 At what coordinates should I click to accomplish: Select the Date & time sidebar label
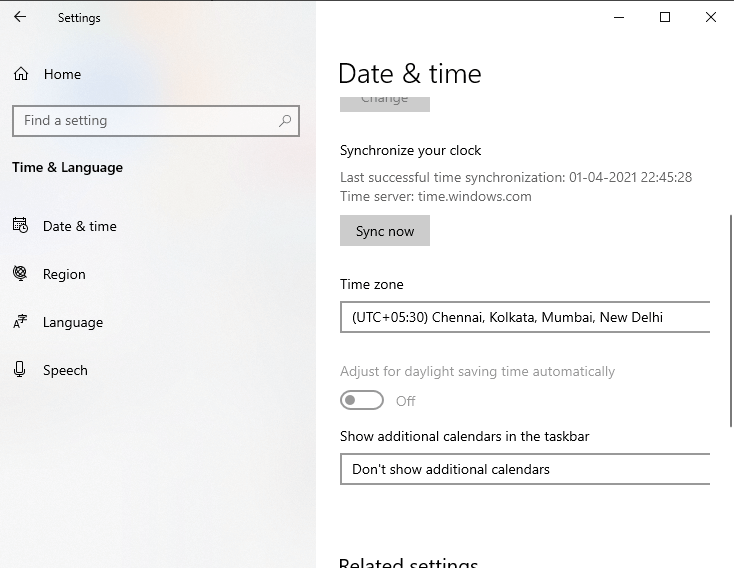(x=80, y=226)
